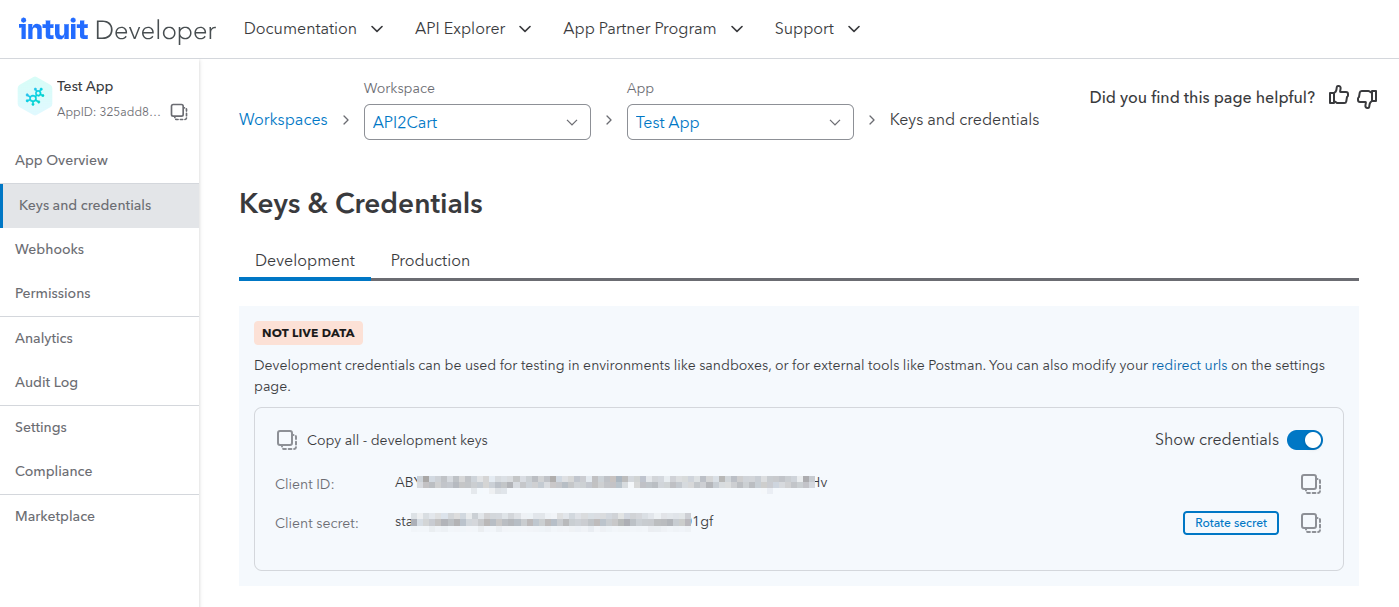The image size is (1399, 607).
Task: Click the Client secret label
Action: [317, 523]
